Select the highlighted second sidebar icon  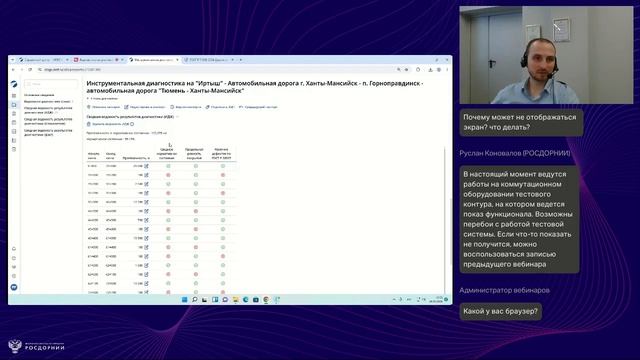(14, 105)
